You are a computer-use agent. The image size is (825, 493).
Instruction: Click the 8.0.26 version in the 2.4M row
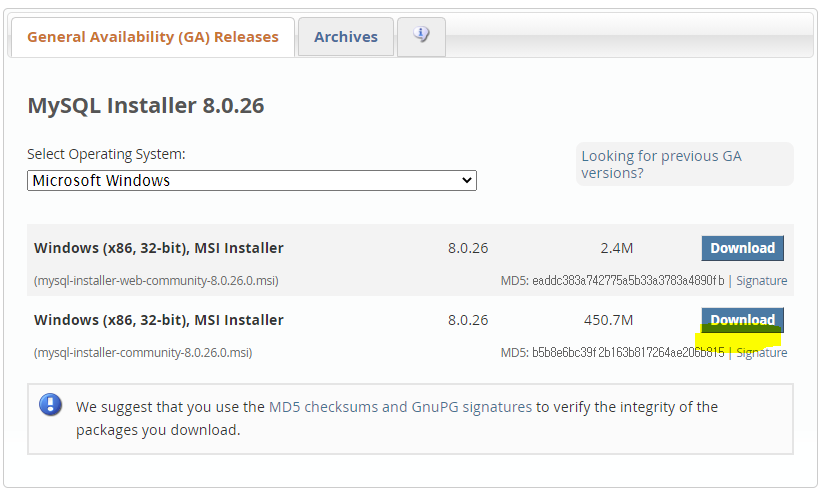(x=468, y=248)
